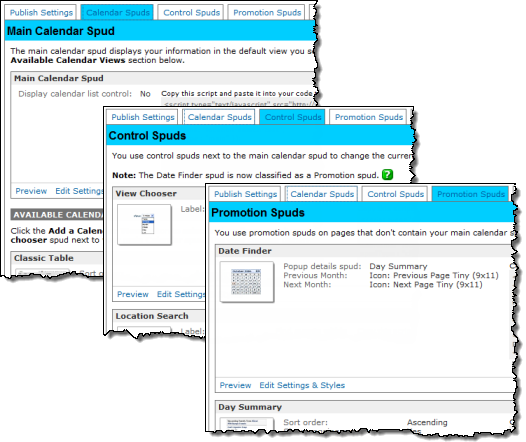526x442 pixels.
Task: Click Edit Settings link under View Chooser
Action: (x=181, y=294)
